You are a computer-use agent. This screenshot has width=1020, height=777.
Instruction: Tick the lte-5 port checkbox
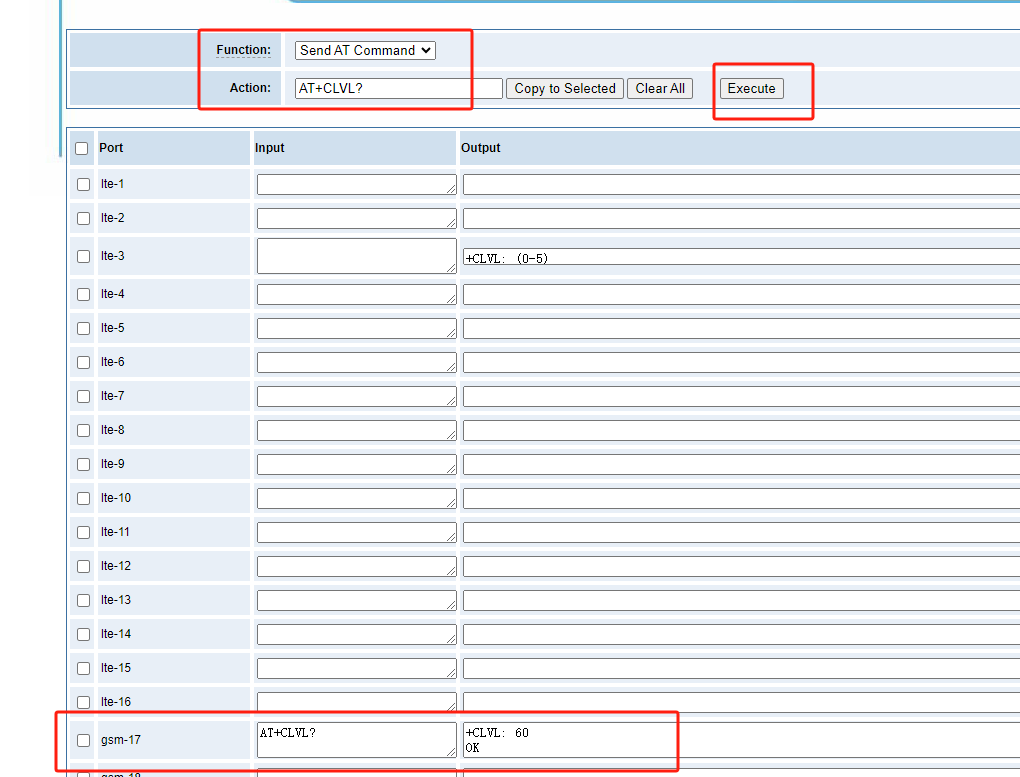[83, 328]
